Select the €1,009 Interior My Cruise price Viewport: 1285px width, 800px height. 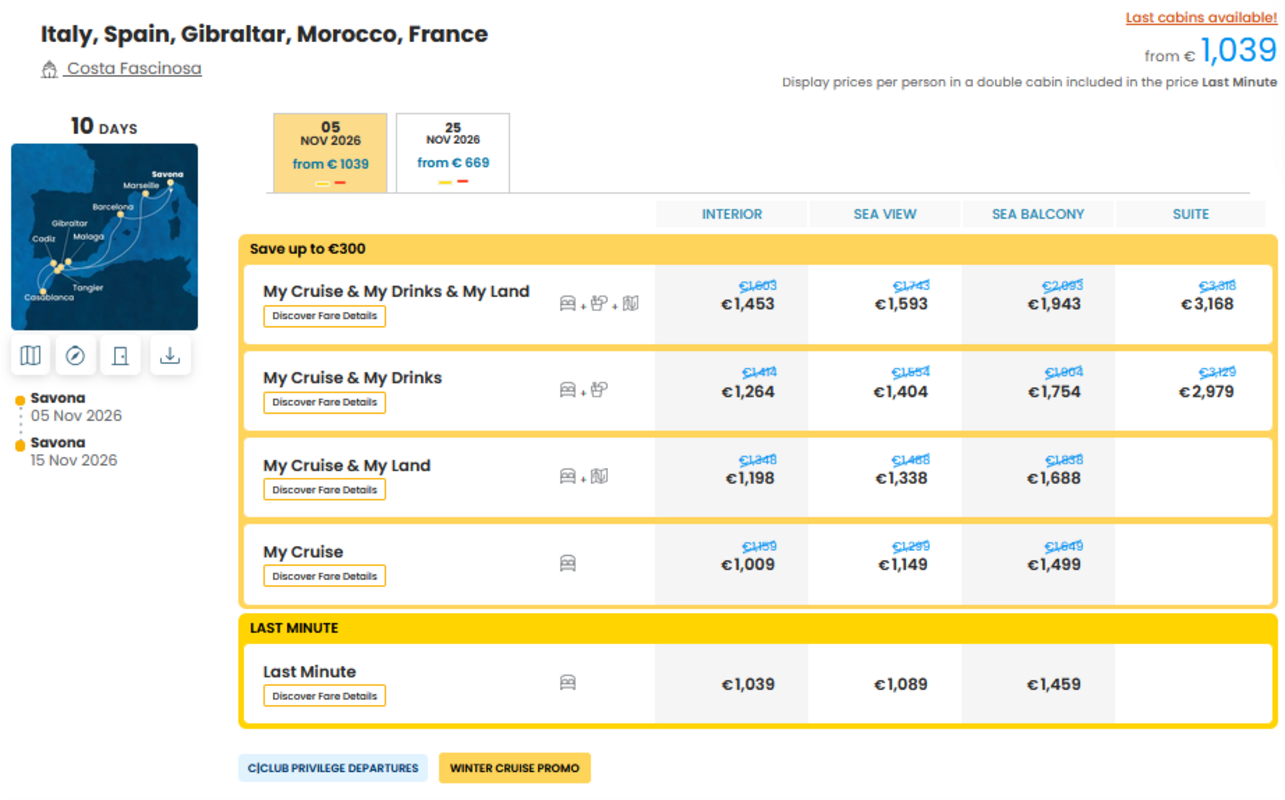[x=748, y=565]
